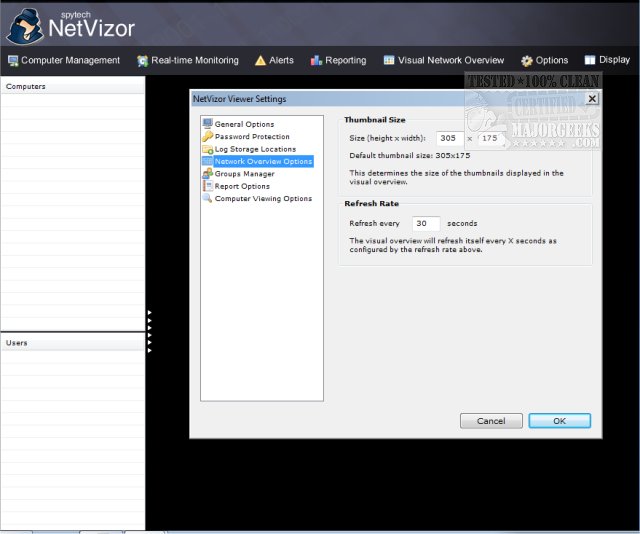Confirm settings with the OK button
The width and height of the screenshot is (640, 534).
tap(560, 421)
